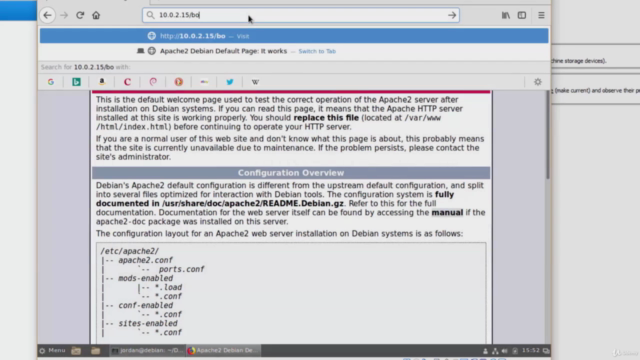Screen dimensions: 640x360
Task: Open the second taskbar folder icon
Action: (x=96, y=351)
